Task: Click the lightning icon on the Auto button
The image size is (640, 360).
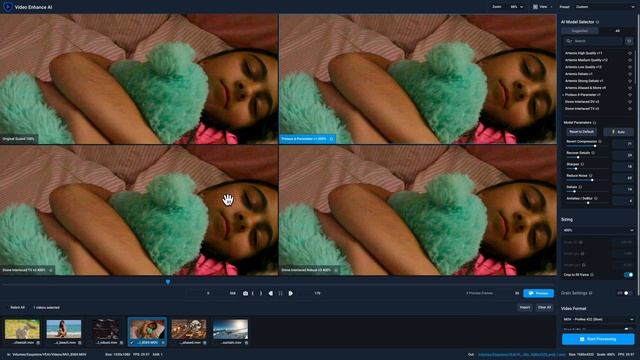Action: [613, 132]
